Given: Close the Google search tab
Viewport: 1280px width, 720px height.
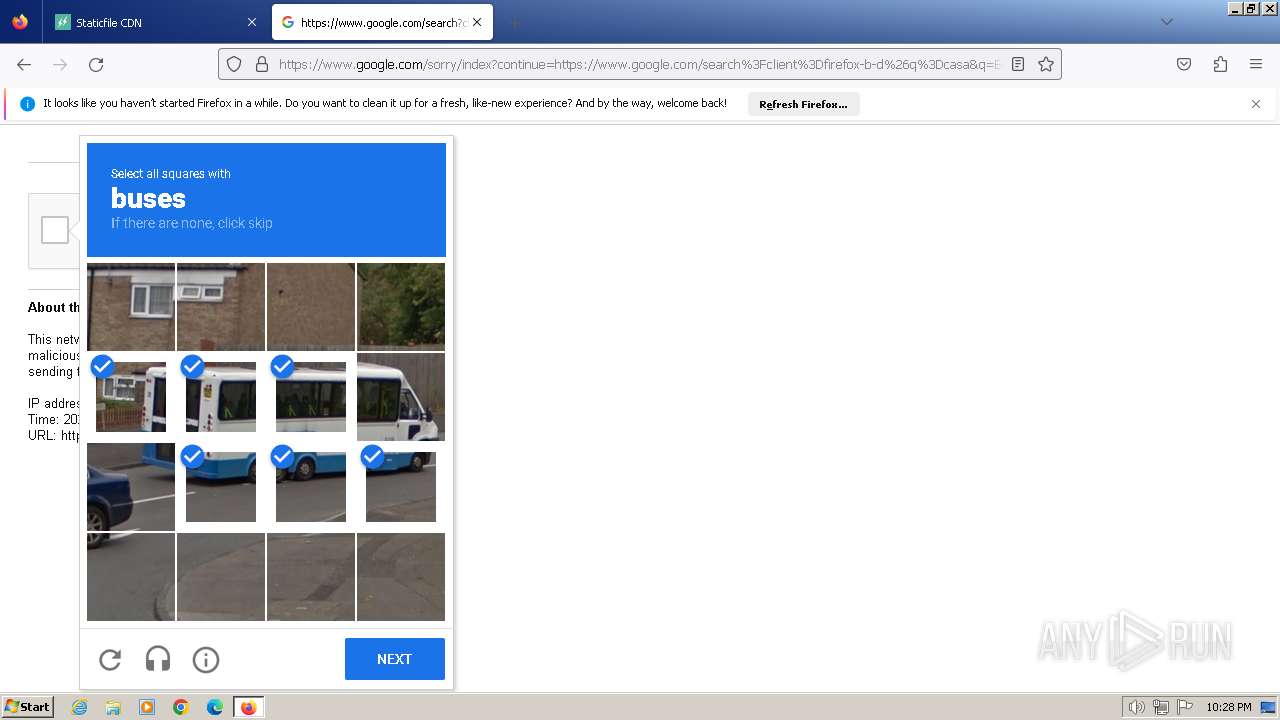Looking at the screenshot, I should click(477, 22).
